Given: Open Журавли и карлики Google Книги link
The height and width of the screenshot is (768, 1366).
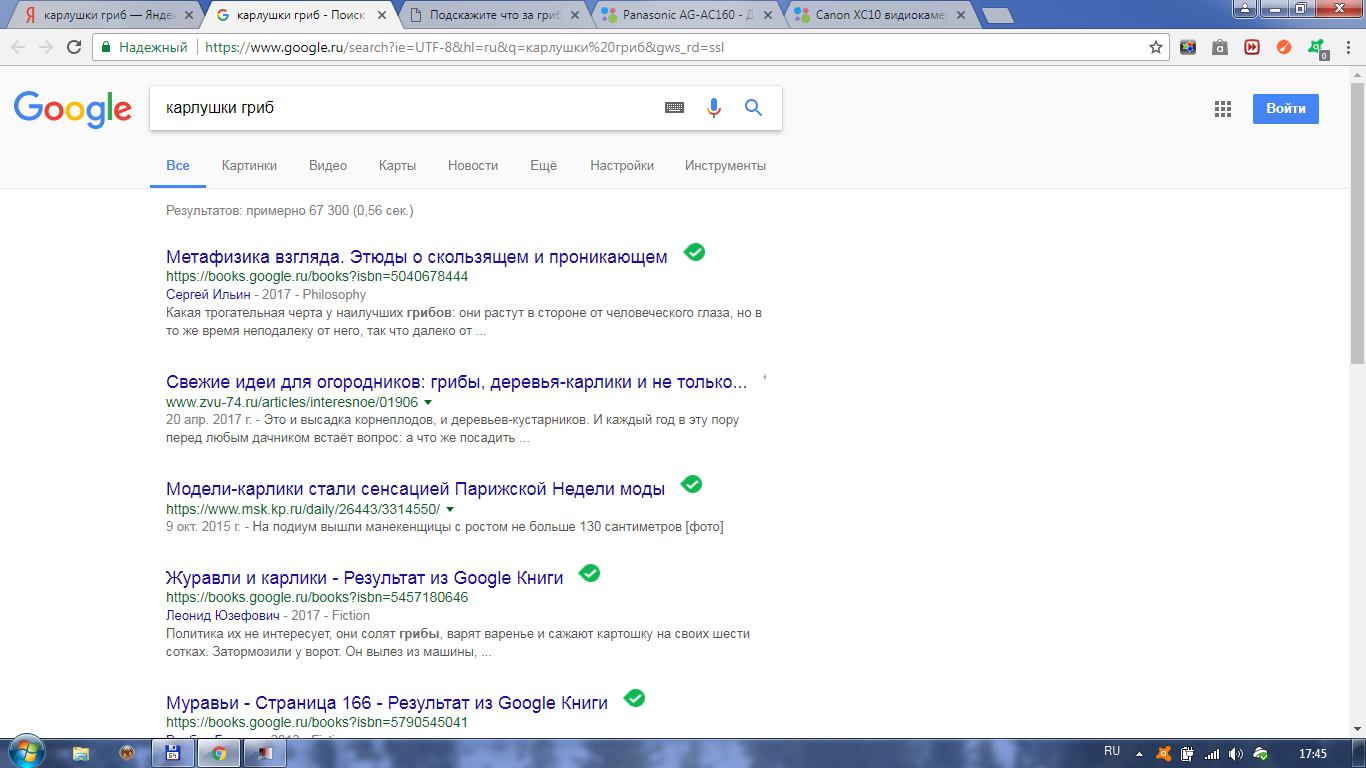Looking at the screenshot, I should pos(365,577).
